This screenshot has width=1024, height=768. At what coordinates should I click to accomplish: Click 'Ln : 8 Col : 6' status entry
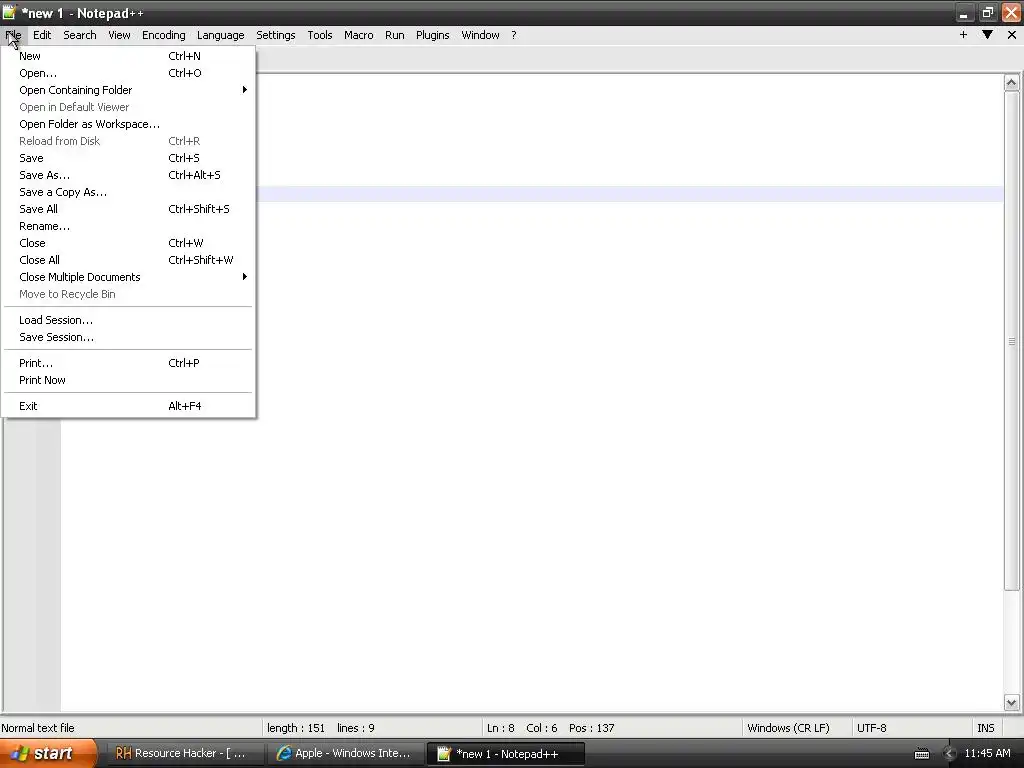(522, 728)
